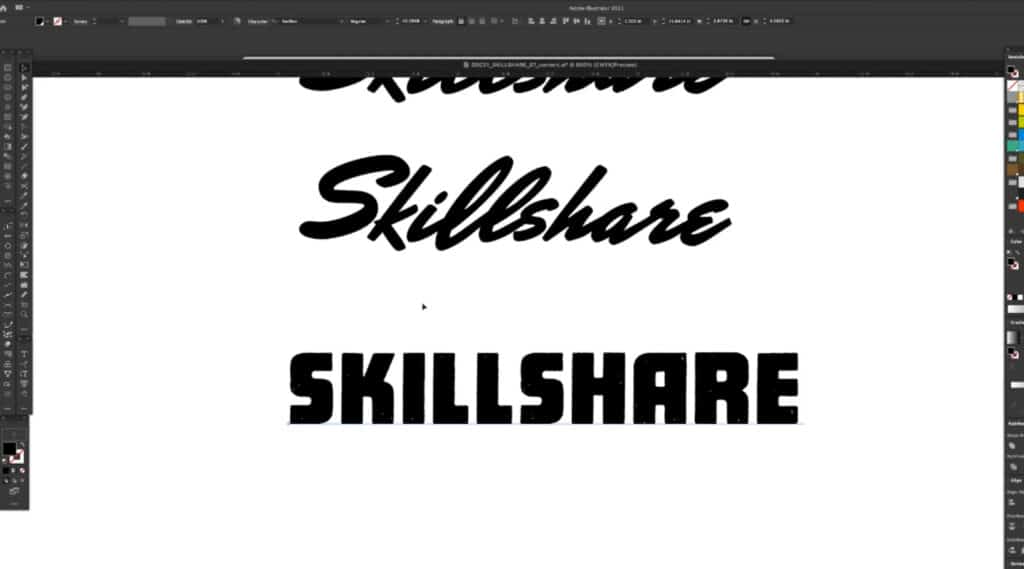Toggle Constrain Width and Height Proportions
Image resolution: width=1024 pixels, height=569 pixels.
746,22
